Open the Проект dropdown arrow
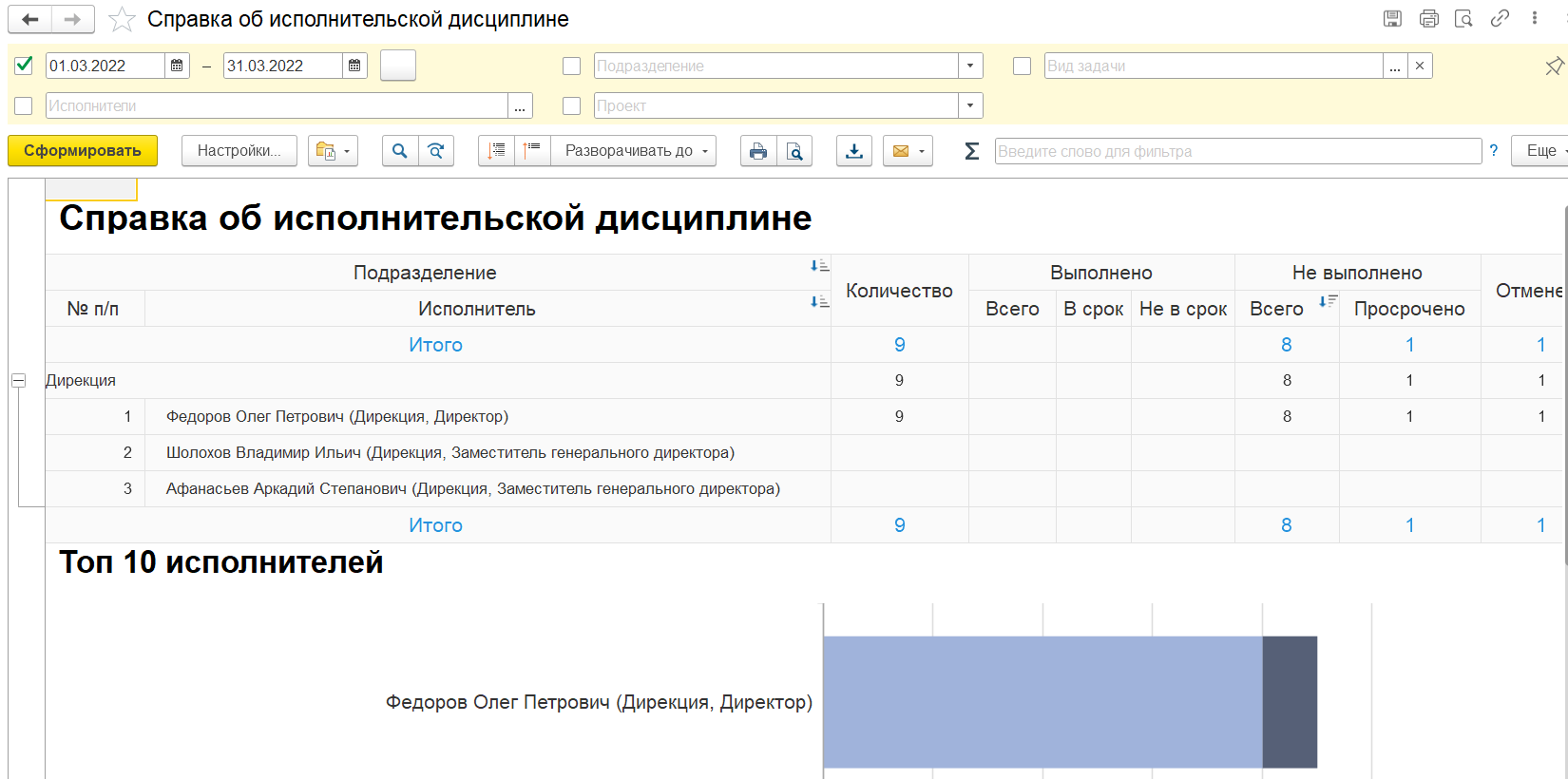Image resolution: width=1568 pixels, height=779 pixels. (x=970, y=105)
